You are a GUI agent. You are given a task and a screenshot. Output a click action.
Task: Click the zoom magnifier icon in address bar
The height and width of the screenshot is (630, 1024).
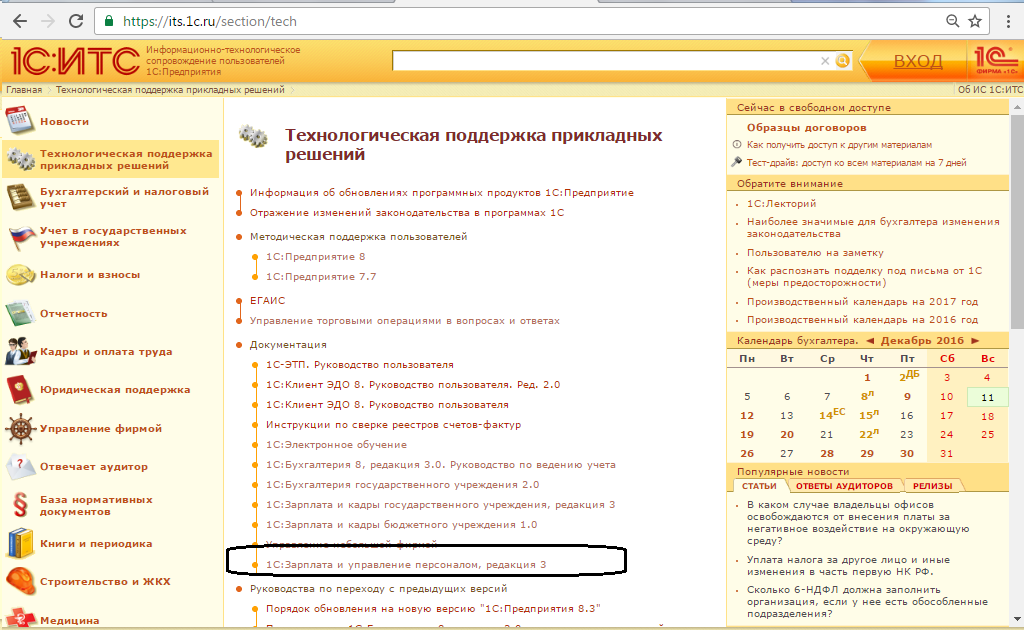953,22
